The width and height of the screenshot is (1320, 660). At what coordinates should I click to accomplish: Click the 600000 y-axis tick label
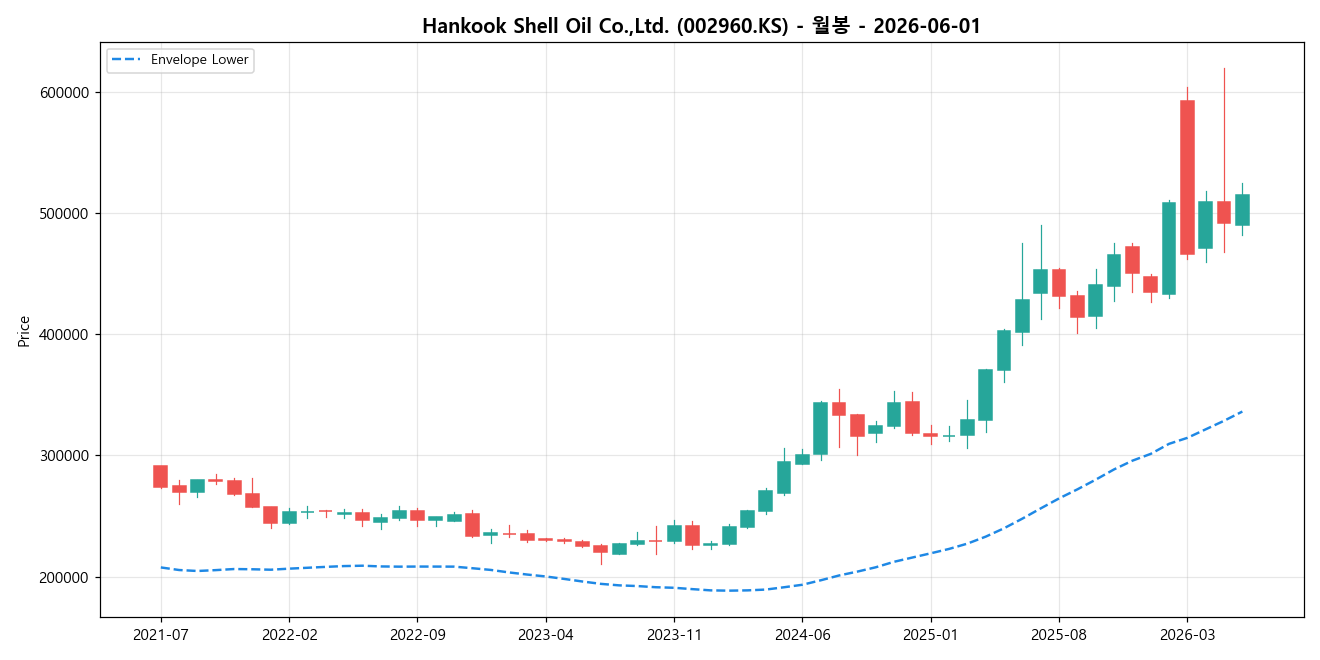[x=65, y=93]
